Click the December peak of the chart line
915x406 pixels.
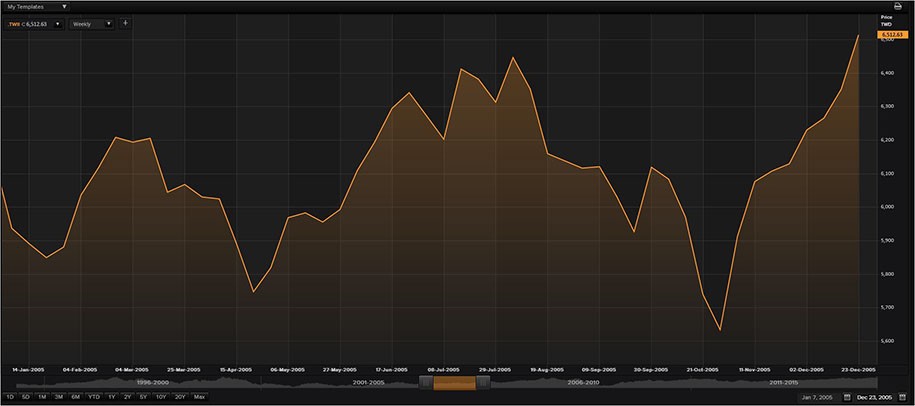click(x=859, y=35)
